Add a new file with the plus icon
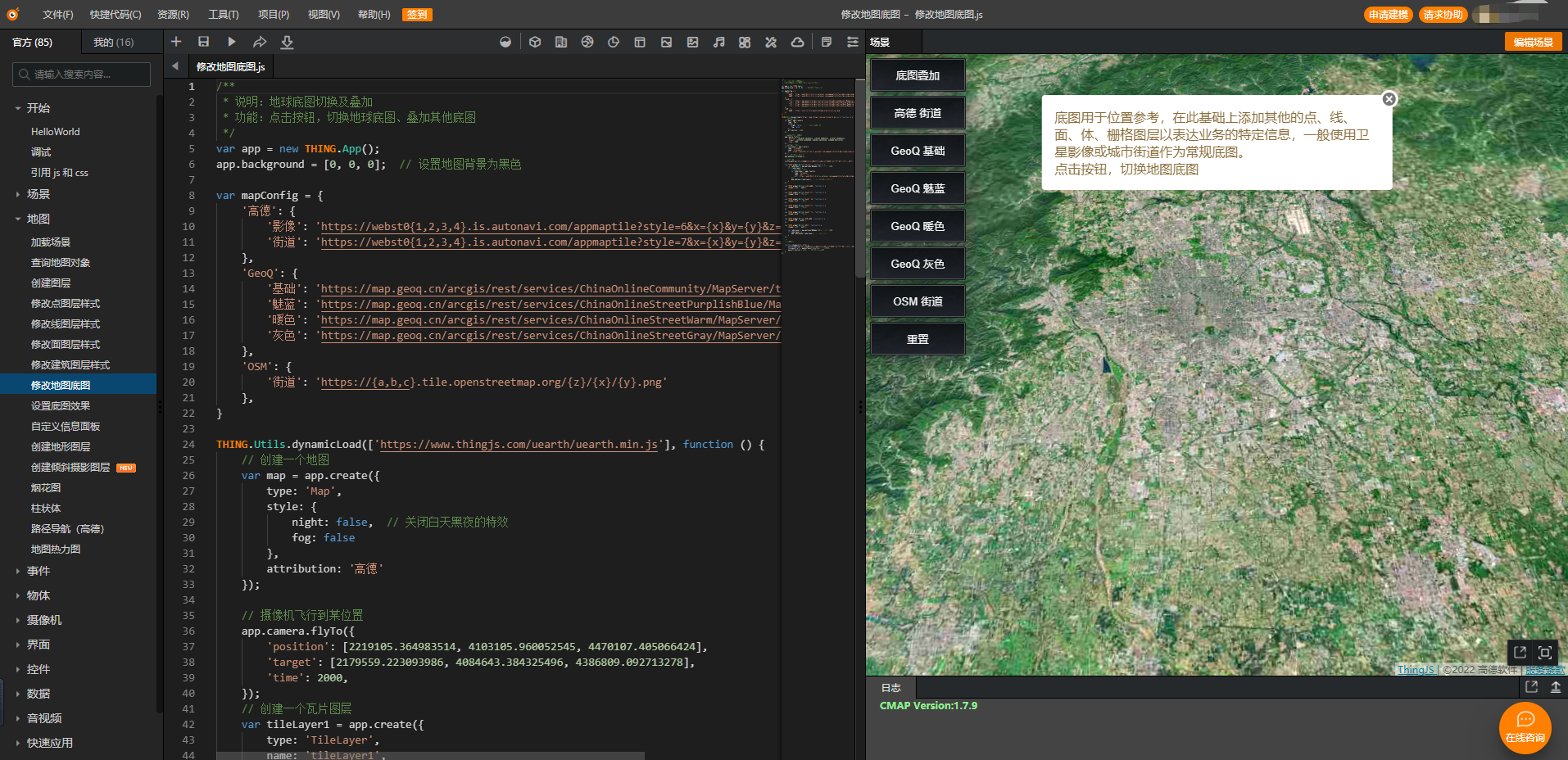Image resolution: width=1568 pixels, height=760 pixels. click(x=176, y=42)
